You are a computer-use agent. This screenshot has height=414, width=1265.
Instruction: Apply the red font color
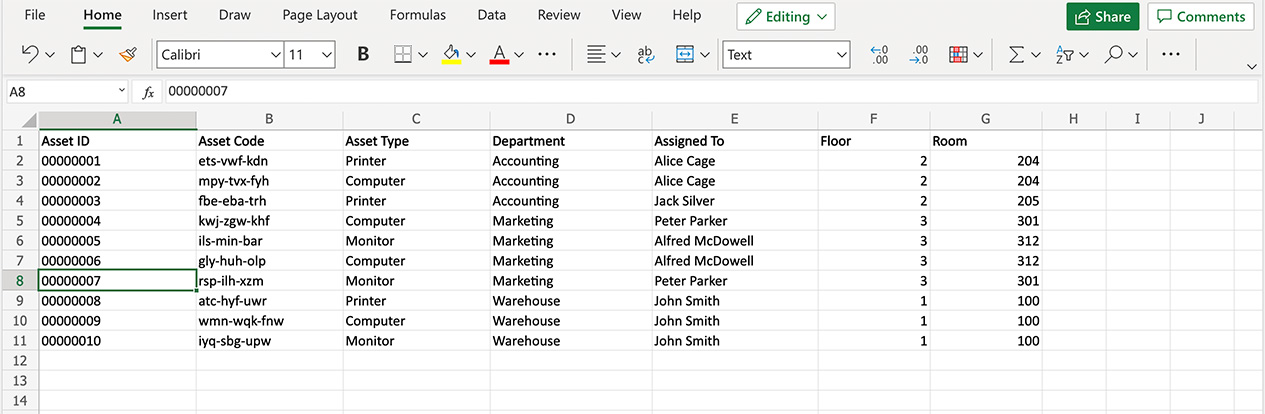pyautogui.click(x=499, y=55)
